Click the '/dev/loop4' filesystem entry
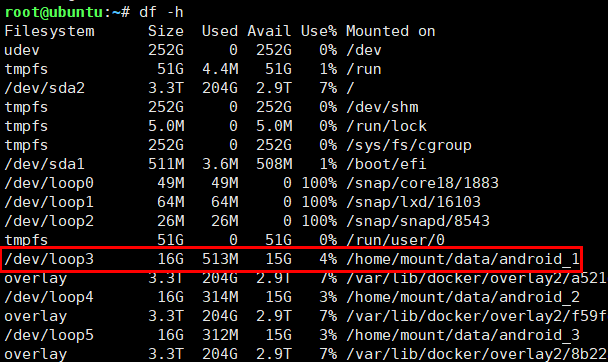 tap(49, 297)
